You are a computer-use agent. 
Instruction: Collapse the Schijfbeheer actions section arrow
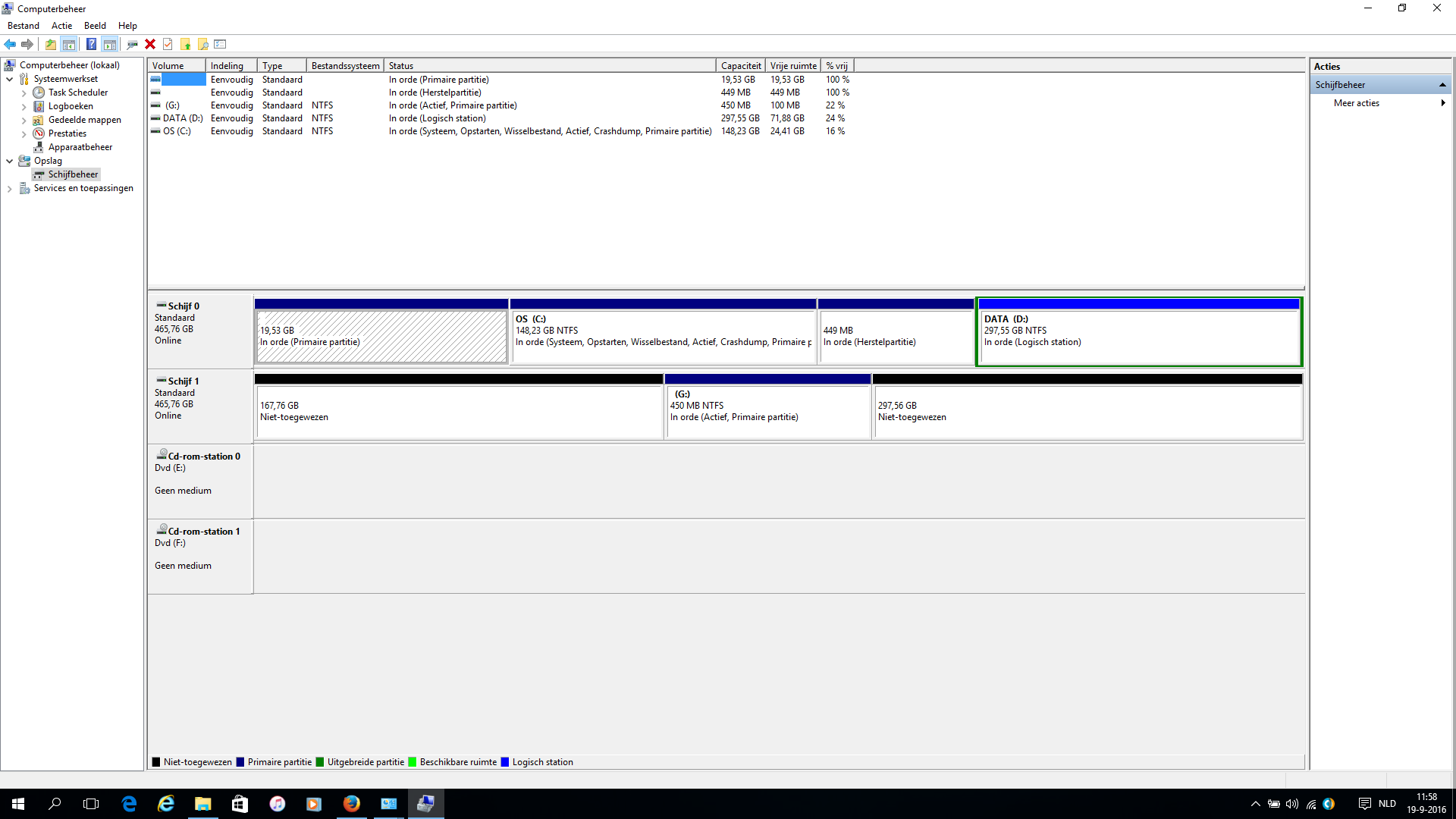tap(1442, 85)
